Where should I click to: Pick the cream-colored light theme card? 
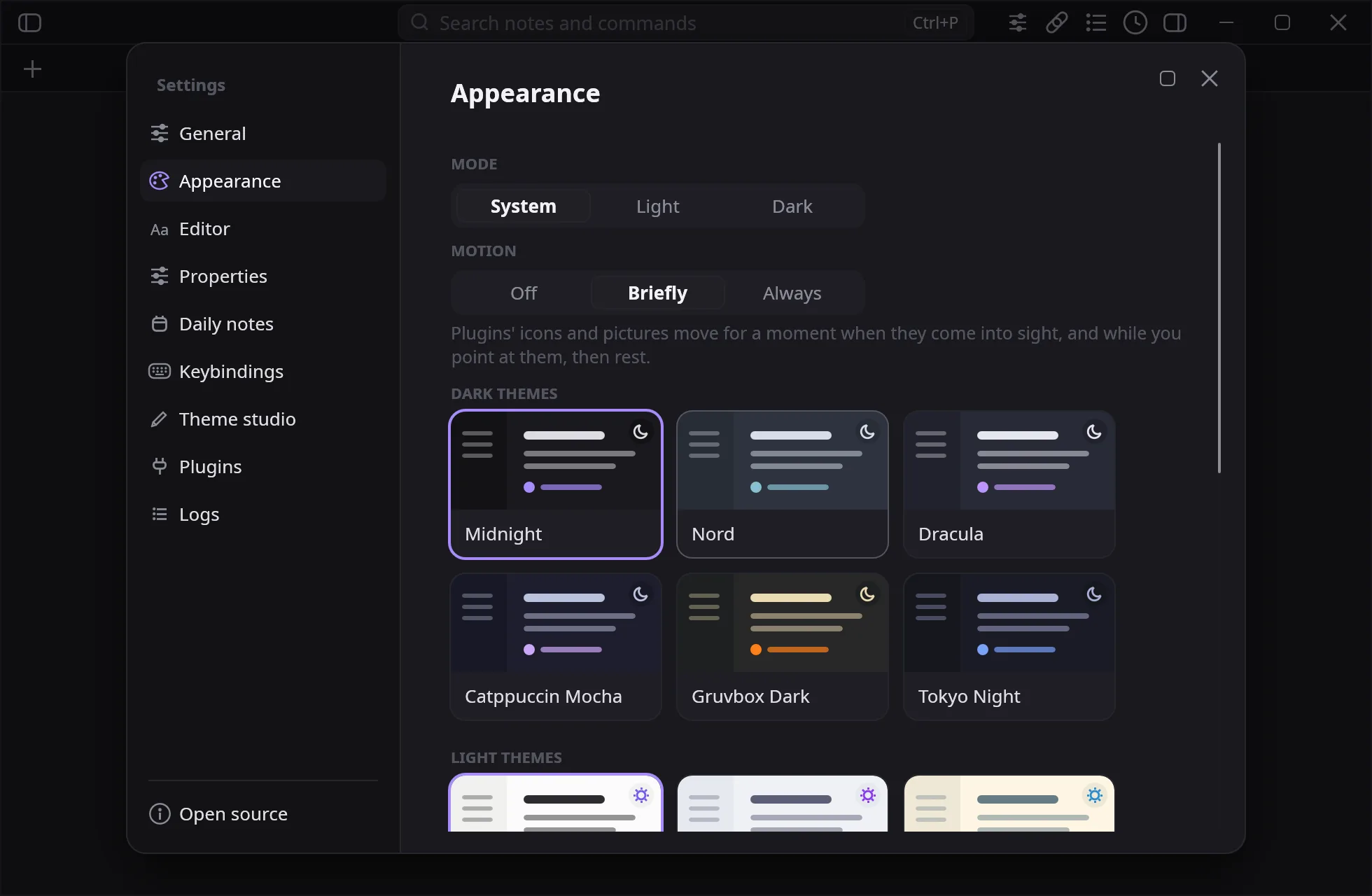pos(1009,803)
